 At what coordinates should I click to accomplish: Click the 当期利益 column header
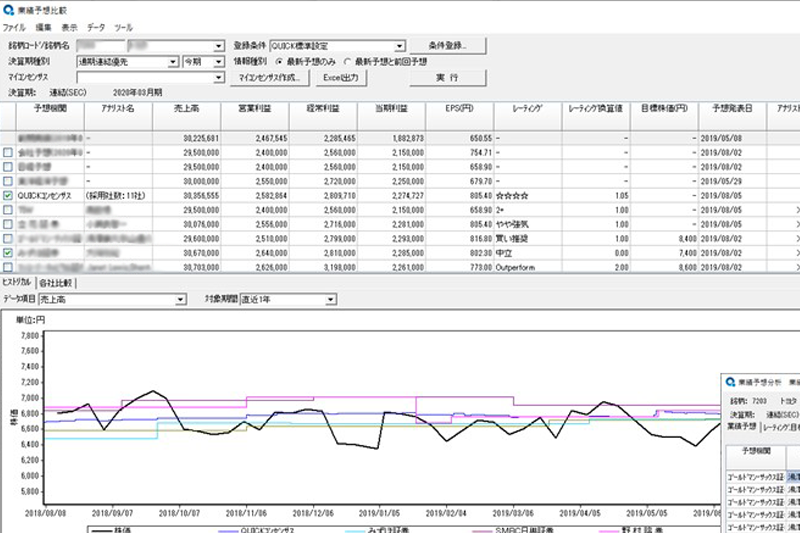391,116
